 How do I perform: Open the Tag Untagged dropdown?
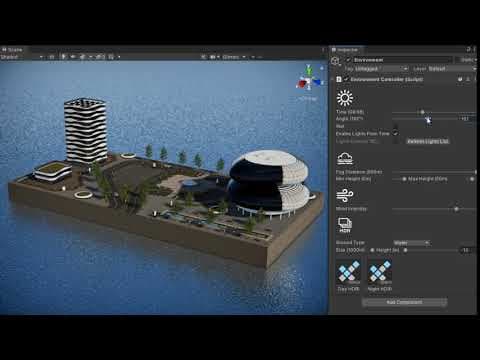tap(381, 69)
